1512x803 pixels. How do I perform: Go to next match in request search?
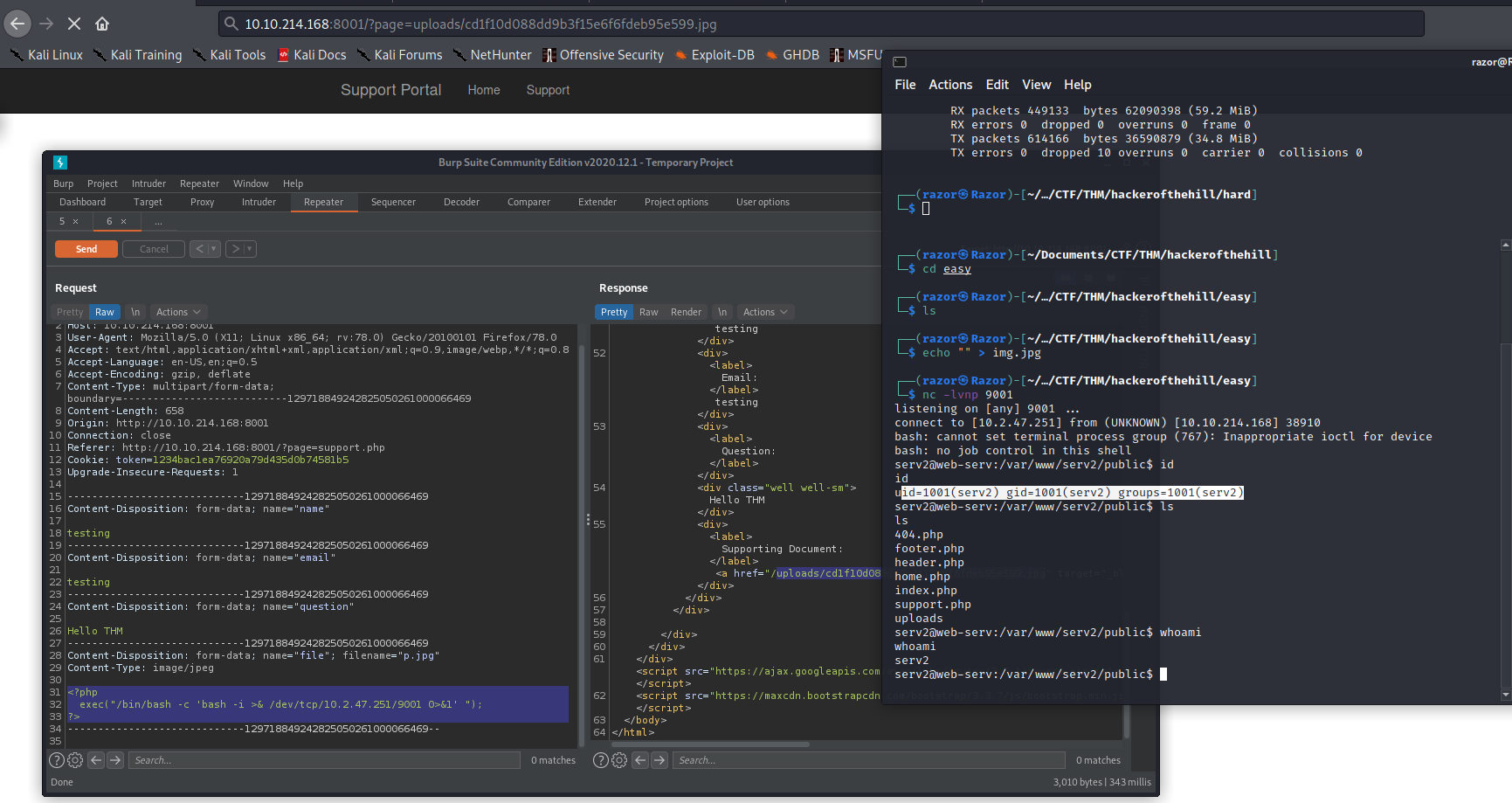(x=115, y=760)
